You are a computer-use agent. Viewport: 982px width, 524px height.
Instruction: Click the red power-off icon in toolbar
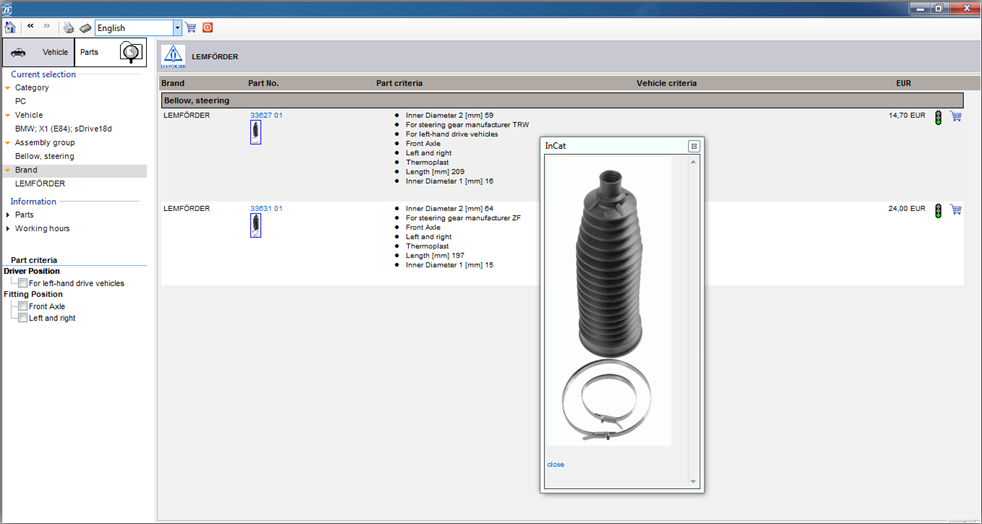[208, 28]
